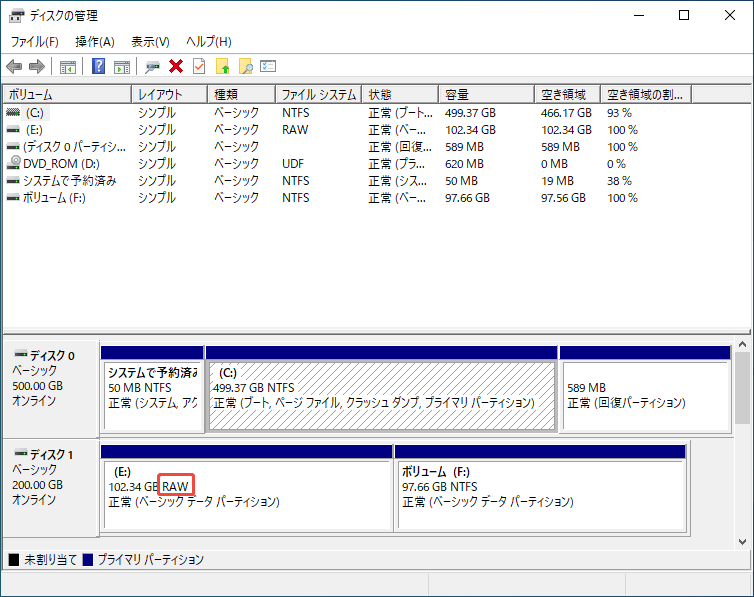Sort by the 空き領域 column header
Image resolution: width=754 pixels, height=597 pixels.
[568, 95]
